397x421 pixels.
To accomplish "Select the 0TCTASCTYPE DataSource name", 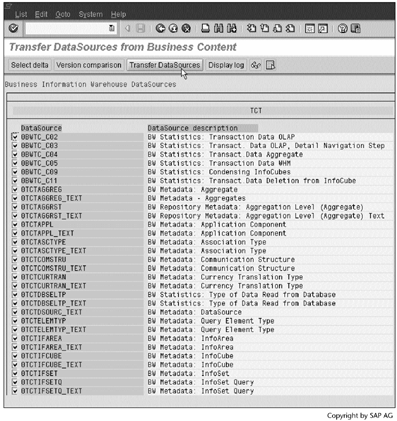I will click(43, 242).
